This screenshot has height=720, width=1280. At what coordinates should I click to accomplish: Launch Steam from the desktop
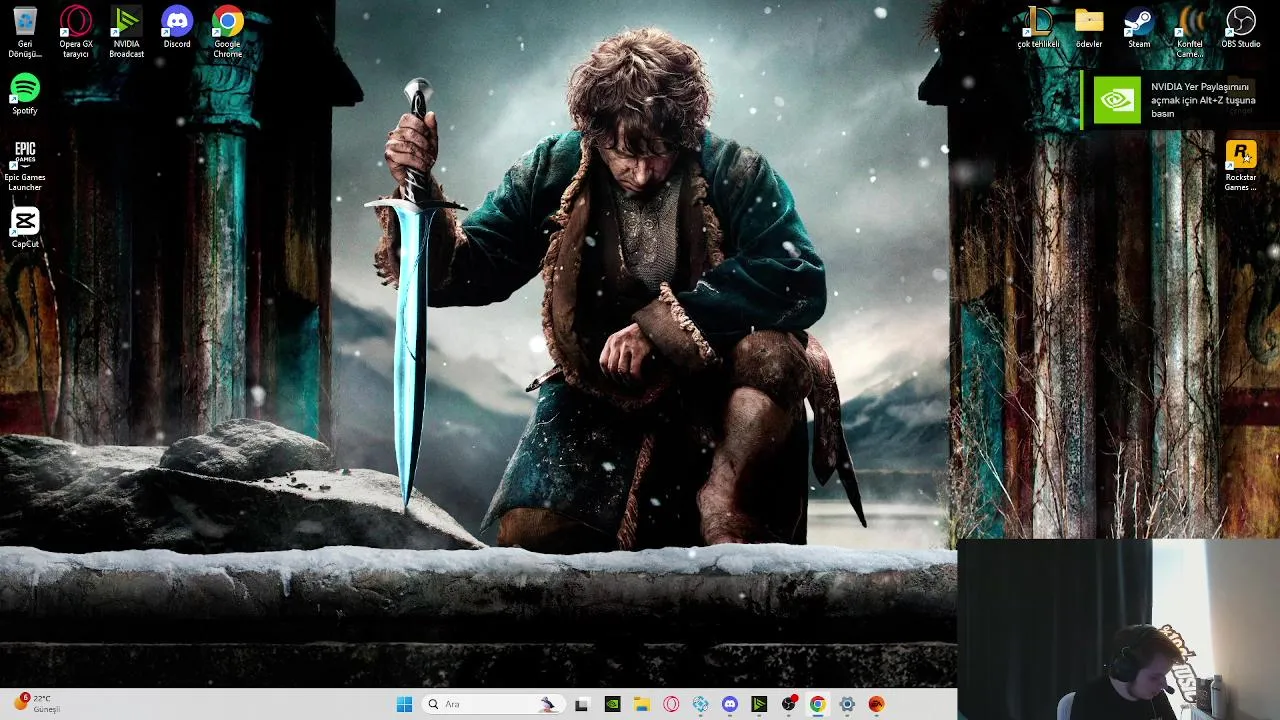[1139, 28]
